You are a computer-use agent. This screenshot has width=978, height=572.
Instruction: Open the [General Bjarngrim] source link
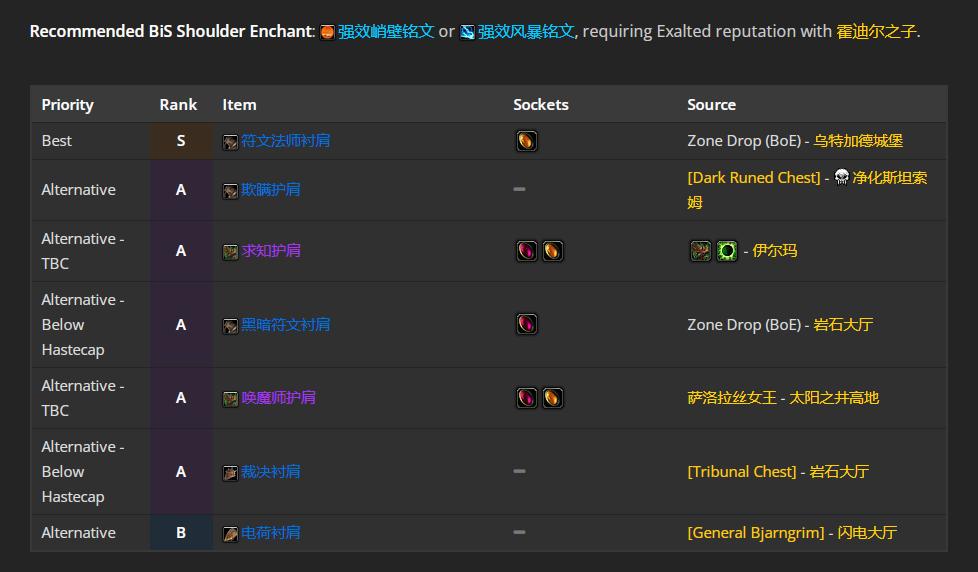(x=755, y=532)
